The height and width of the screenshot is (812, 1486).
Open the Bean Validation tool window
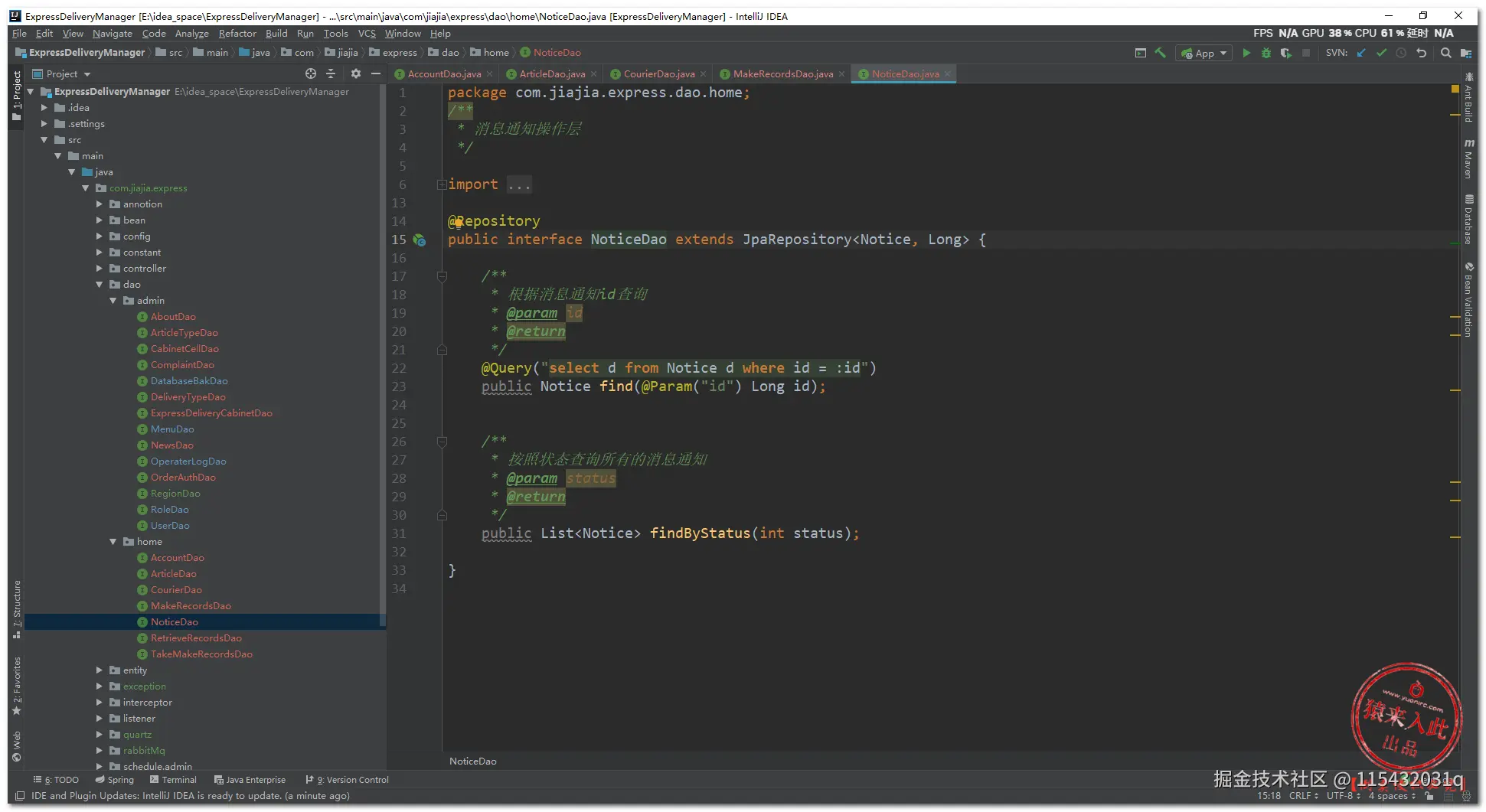click(1468, 299)
